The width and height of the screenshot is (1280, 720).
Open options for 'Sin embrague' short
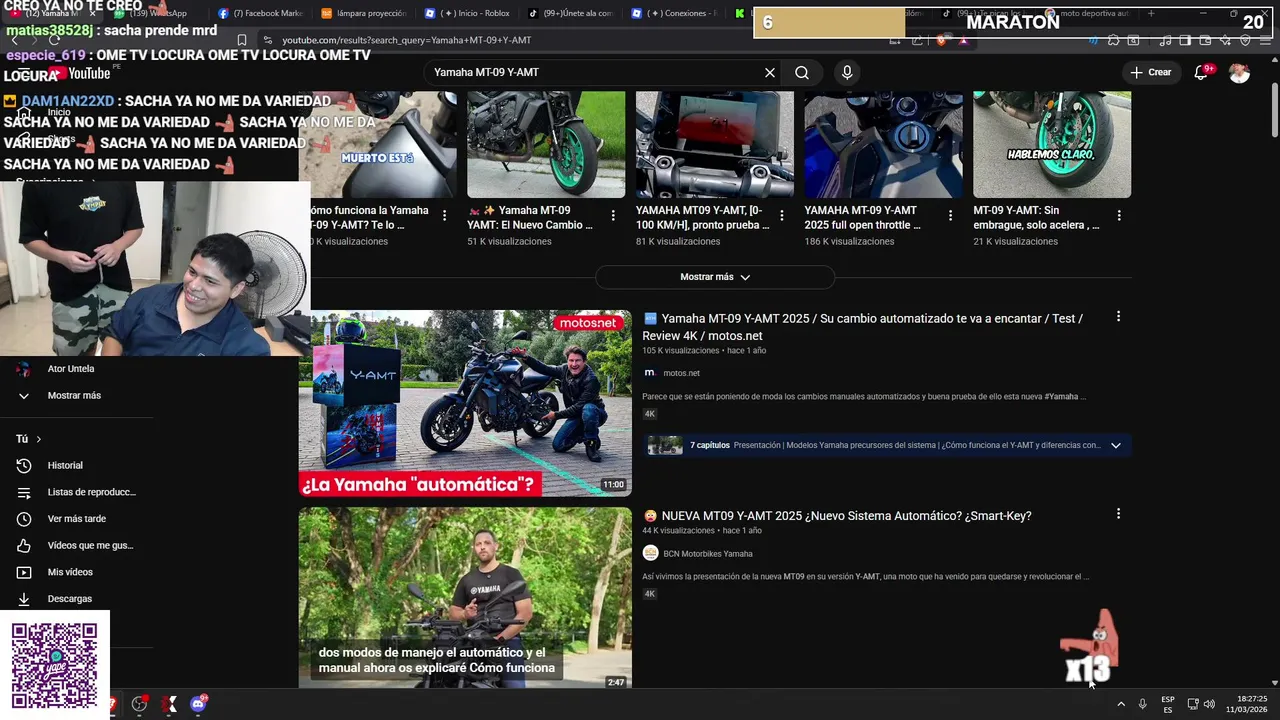tap(1119, 215)
